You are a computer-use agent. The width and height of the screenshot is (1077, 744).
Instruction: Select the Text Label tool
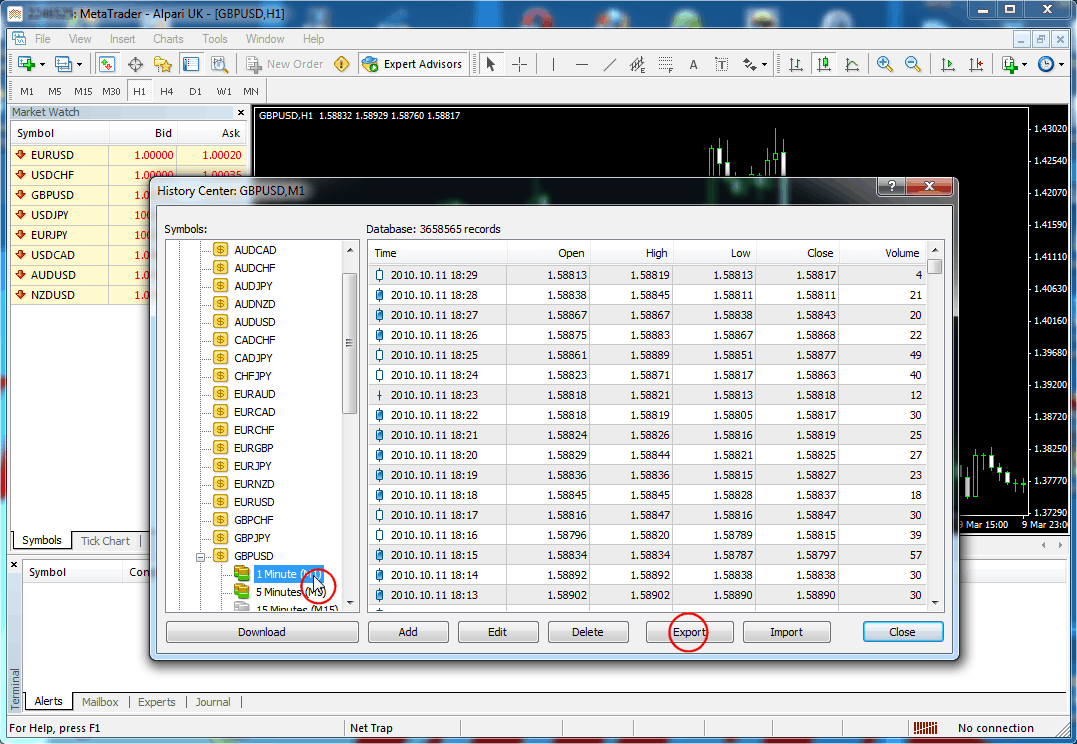coord(721,64)
